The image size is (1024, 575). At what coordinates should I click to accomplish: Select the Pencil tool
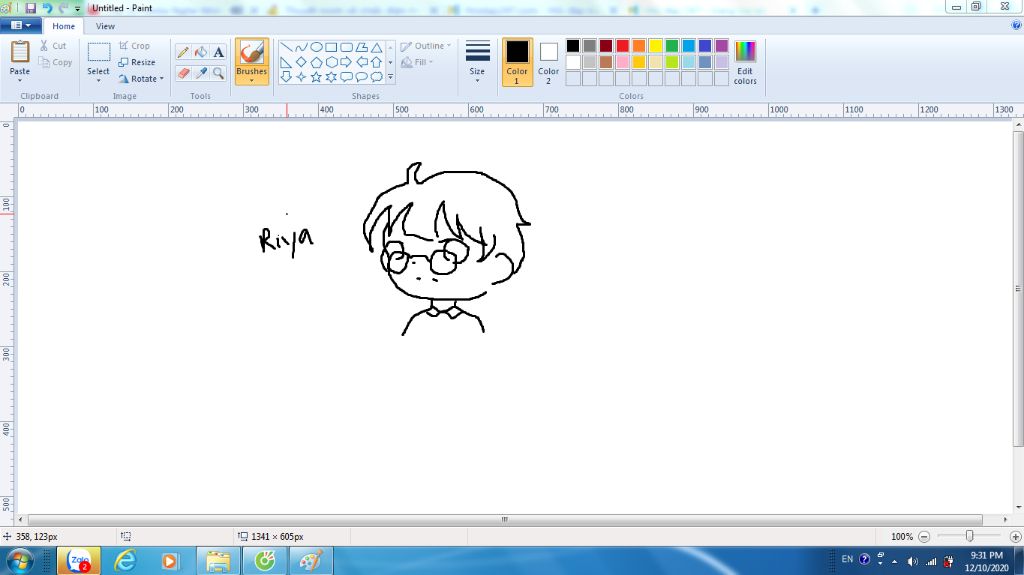coord(184,52)
